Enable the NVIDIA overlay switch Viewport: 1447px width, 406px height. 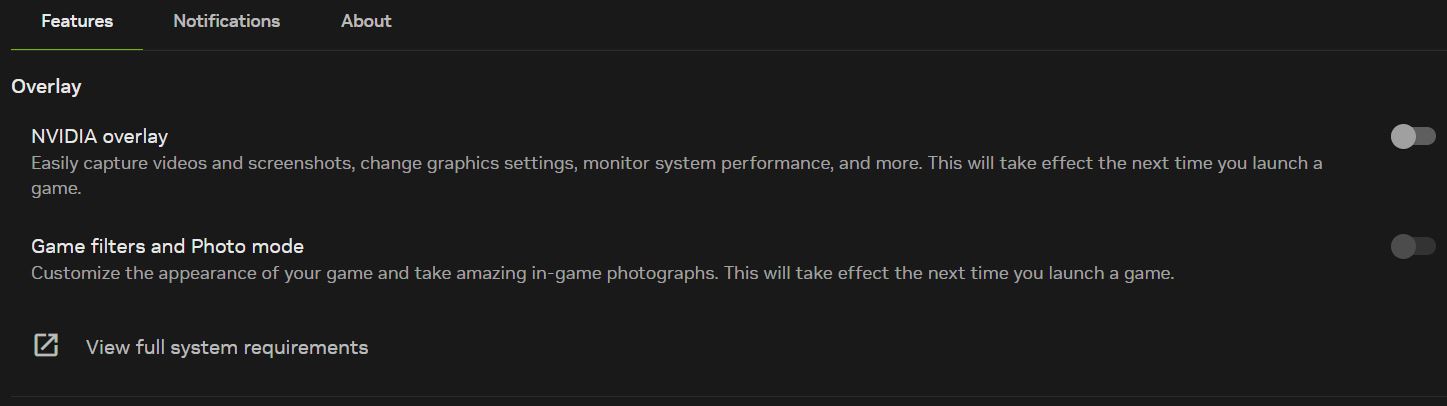[x=1413, y=136]
